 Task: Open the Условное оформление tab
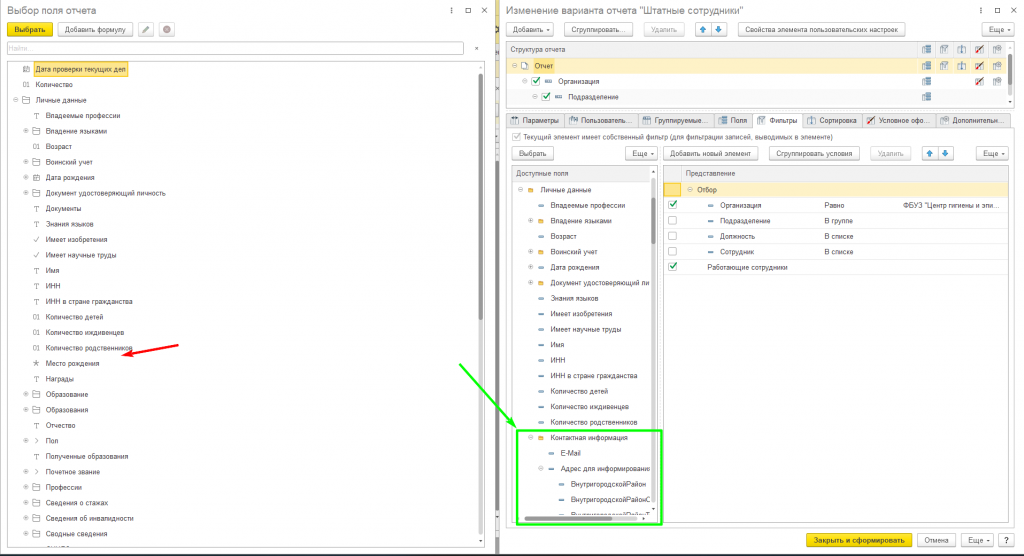click(x=898, y=120)
